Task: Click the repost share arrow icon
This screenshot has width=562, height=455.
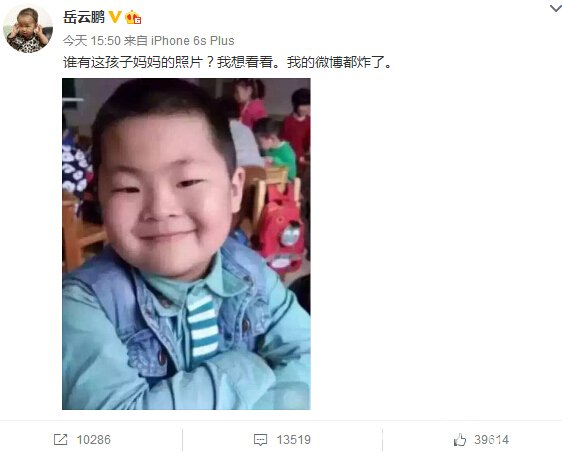Action: click(x=61, y=439)
